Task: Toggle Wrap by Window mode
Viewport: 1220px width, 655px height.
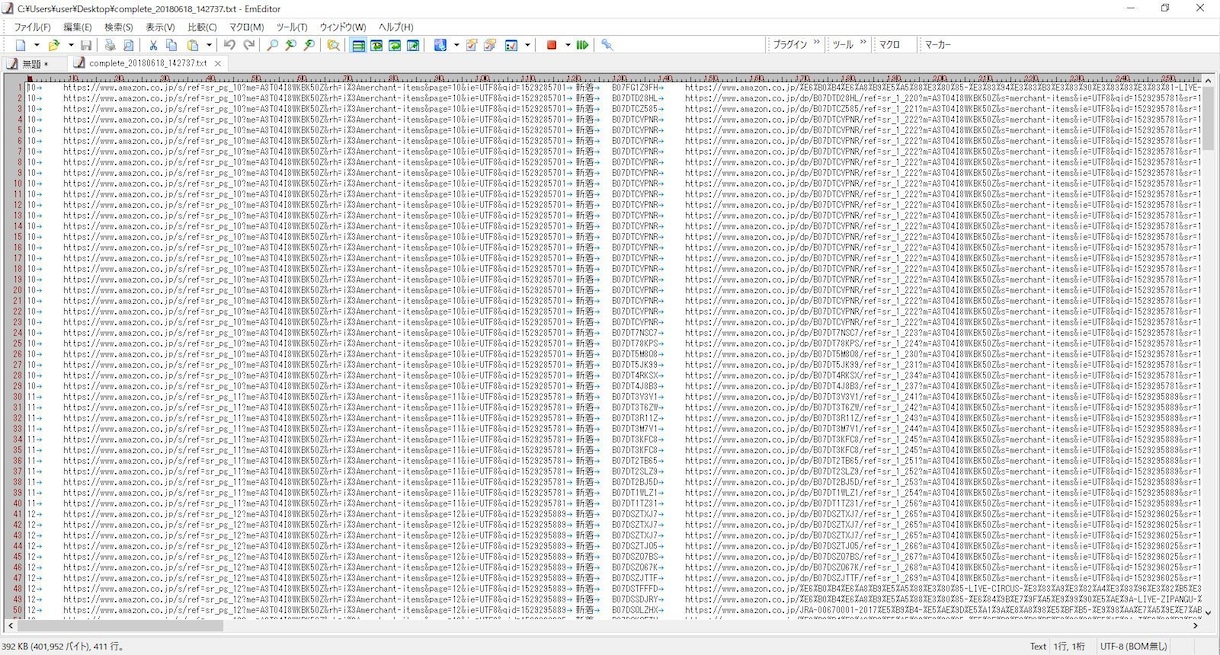Action: (x=395, y=45)
